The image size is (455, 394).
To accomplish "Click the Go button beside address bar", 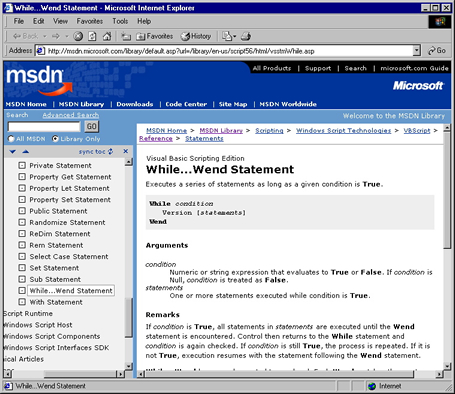I will [x=437, y=51].
